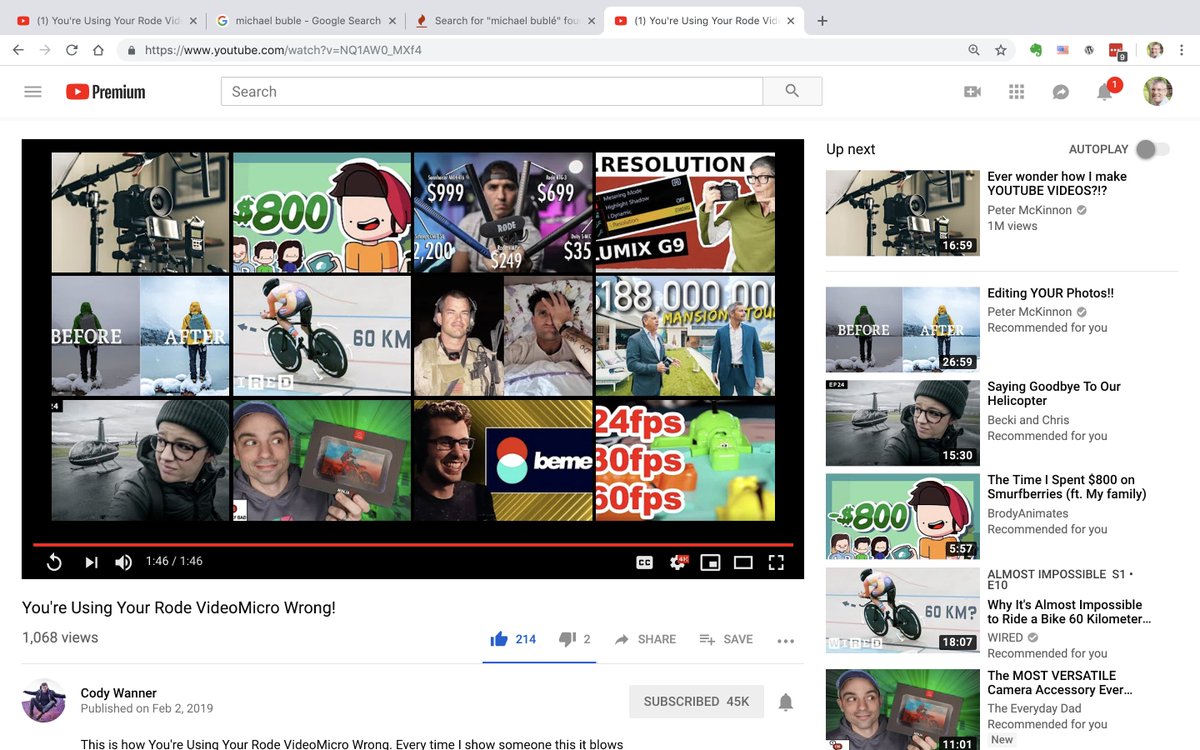1200x750 pixels.
Task: Skip to next video
Action: [91, 562]
